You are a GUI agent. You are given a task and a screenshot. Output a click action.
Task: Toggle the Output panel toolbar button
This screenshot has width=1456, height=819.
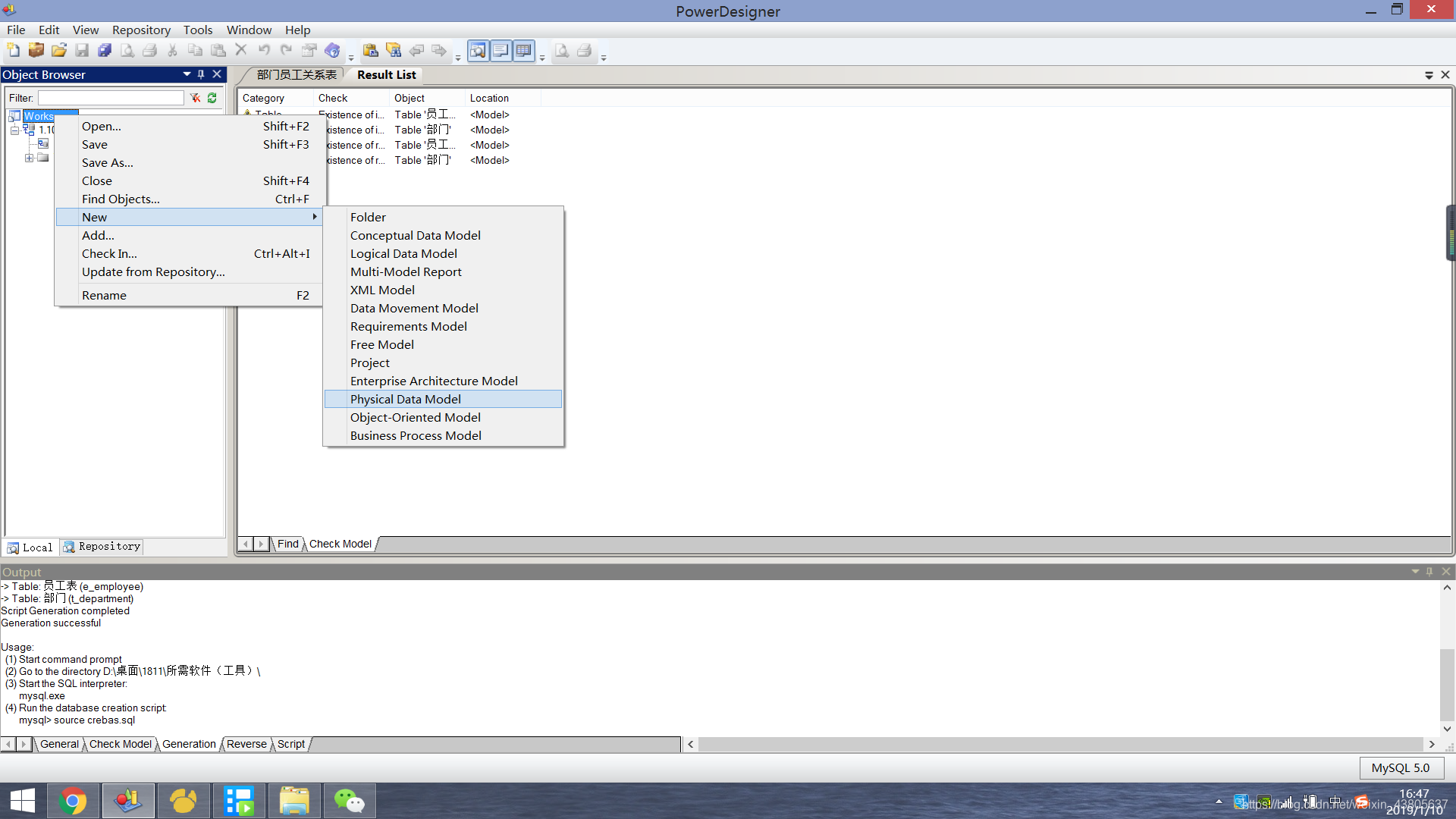tap(500, 51)
